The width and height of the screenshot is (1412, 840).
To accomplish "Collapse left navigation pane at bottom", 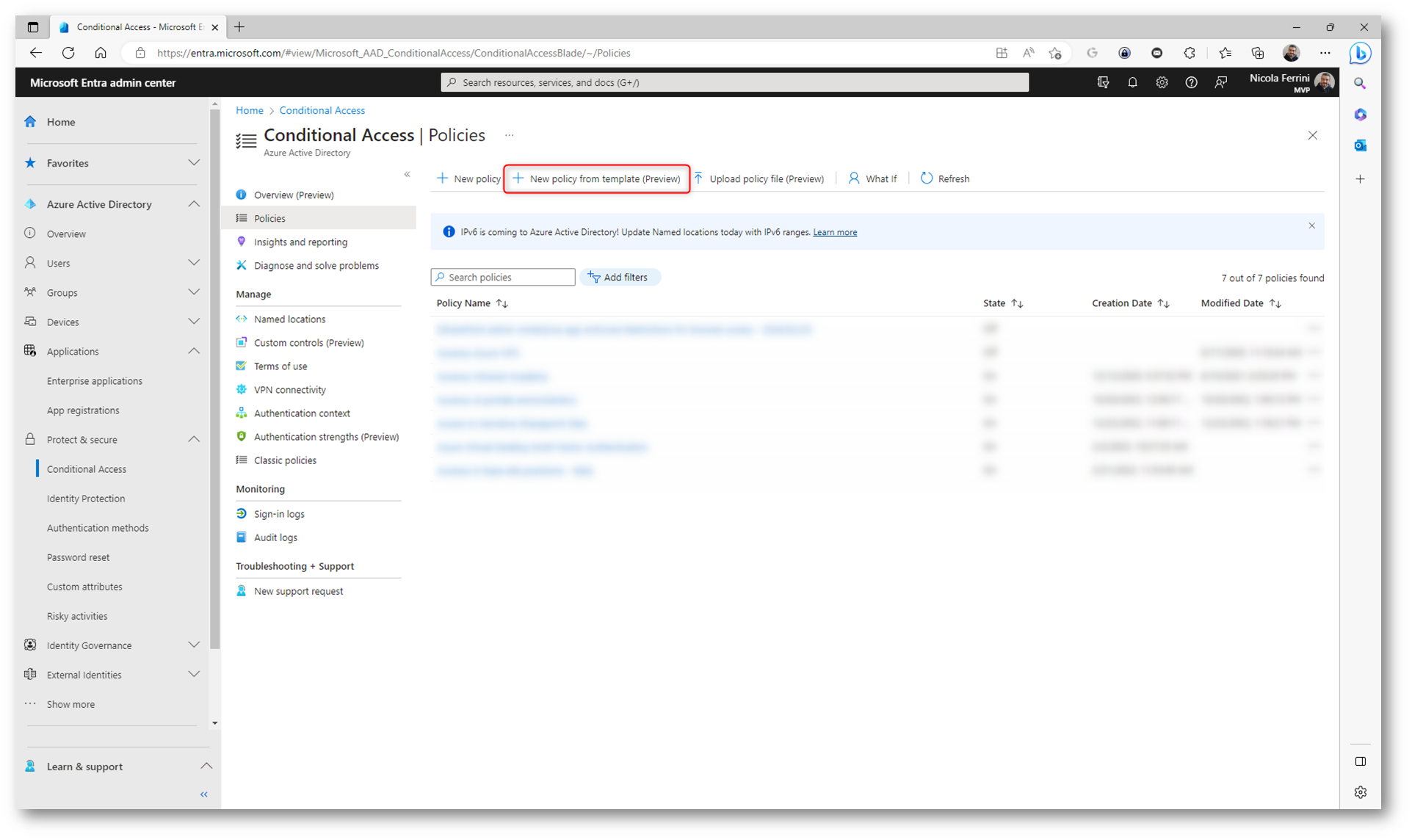I will 204,794.
